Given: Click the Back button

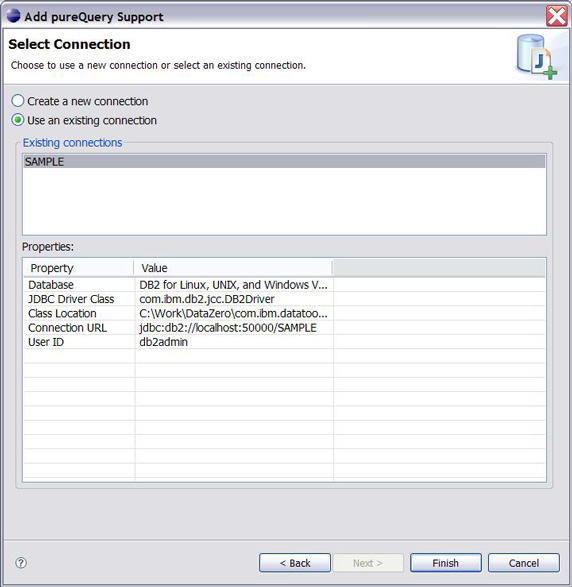Looking at the screenshot, I should pyautogui.click(x=295, y=563).
